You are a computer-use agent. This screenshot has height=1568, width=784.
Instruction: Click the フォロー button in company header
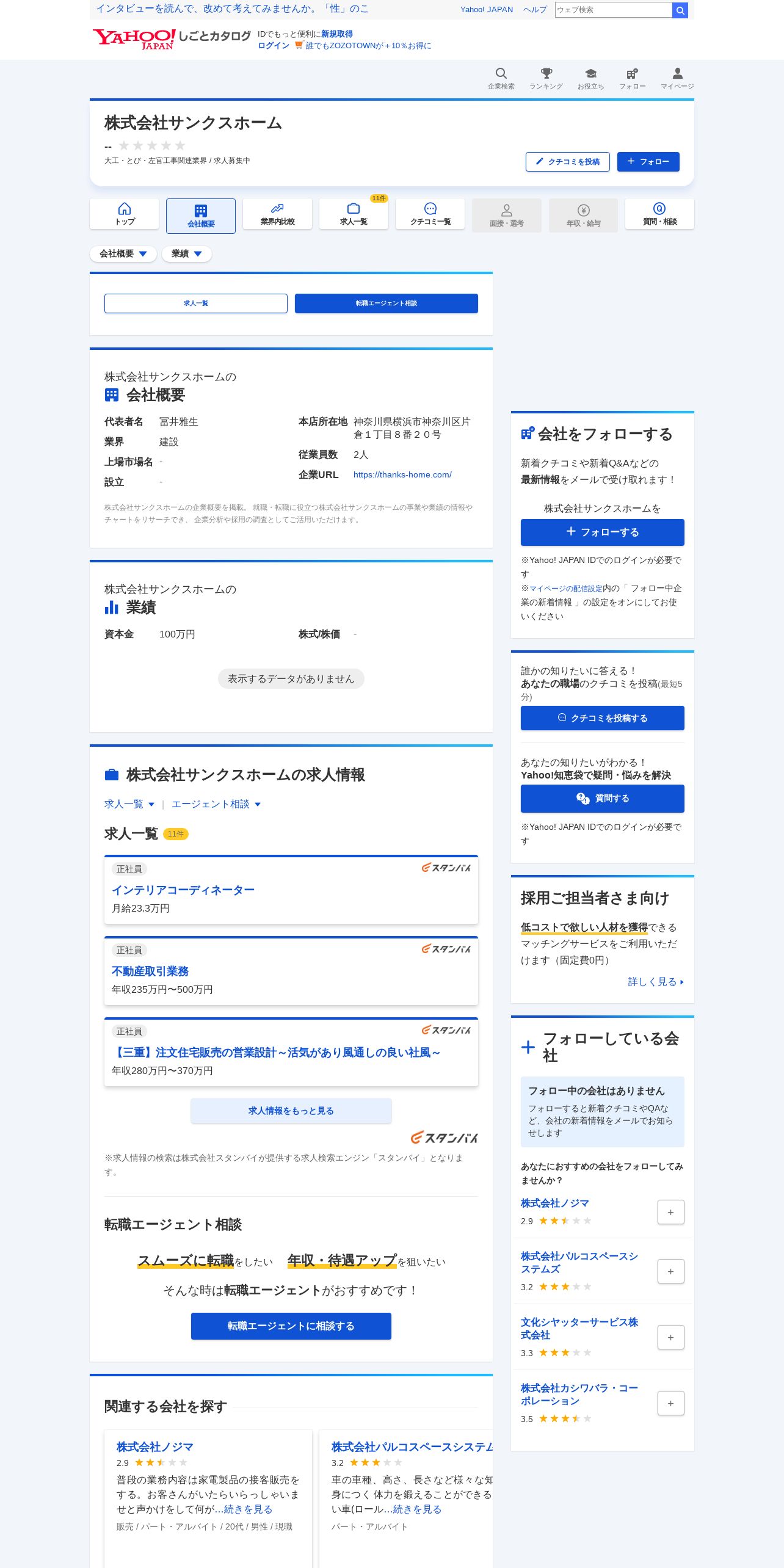point(648,162)
